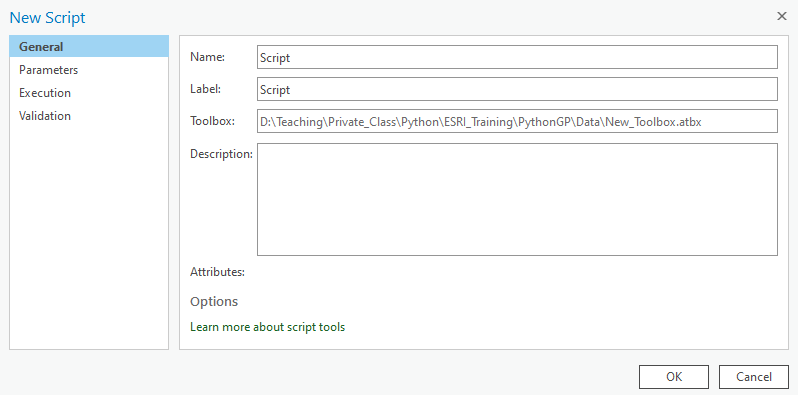Click the Toolbox path field
Screen dimensions: 798x395
coord(517,121)
